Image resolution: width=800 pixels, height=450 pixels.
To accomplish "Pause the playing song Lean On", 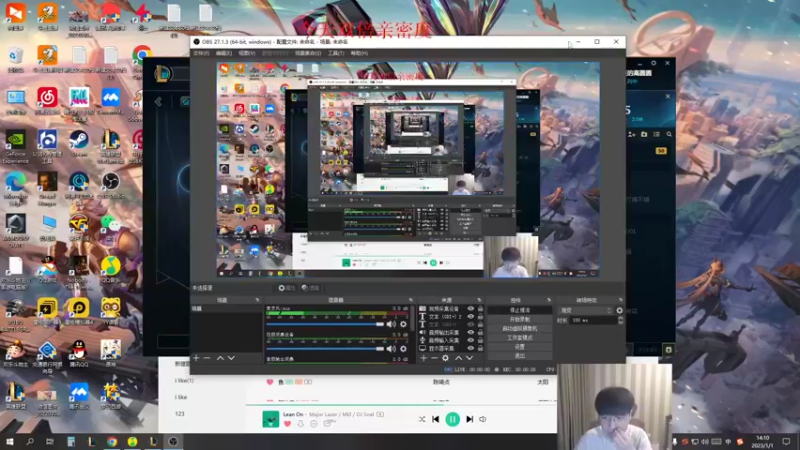I will point(453,419).
